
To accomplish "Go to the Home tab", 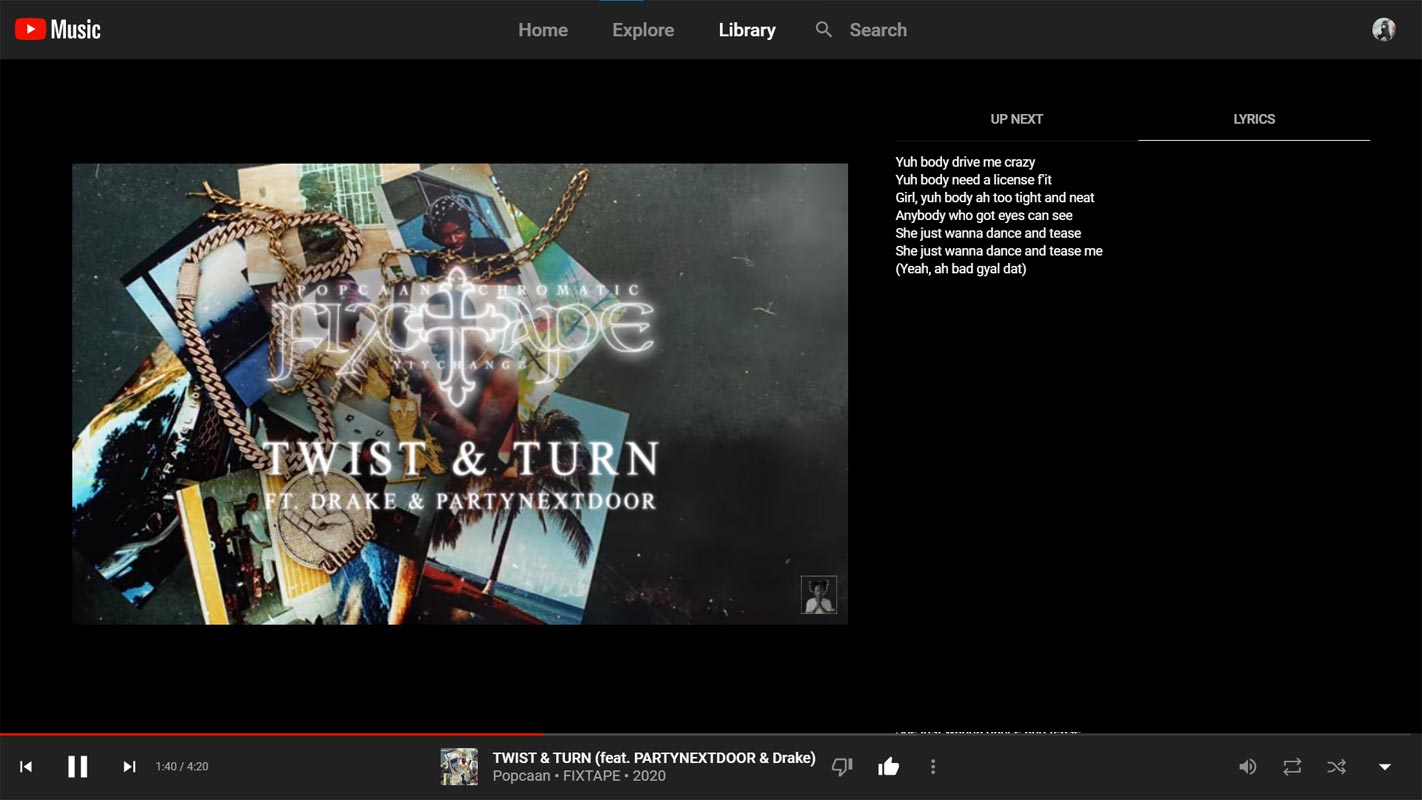I will tap(543, 30).
